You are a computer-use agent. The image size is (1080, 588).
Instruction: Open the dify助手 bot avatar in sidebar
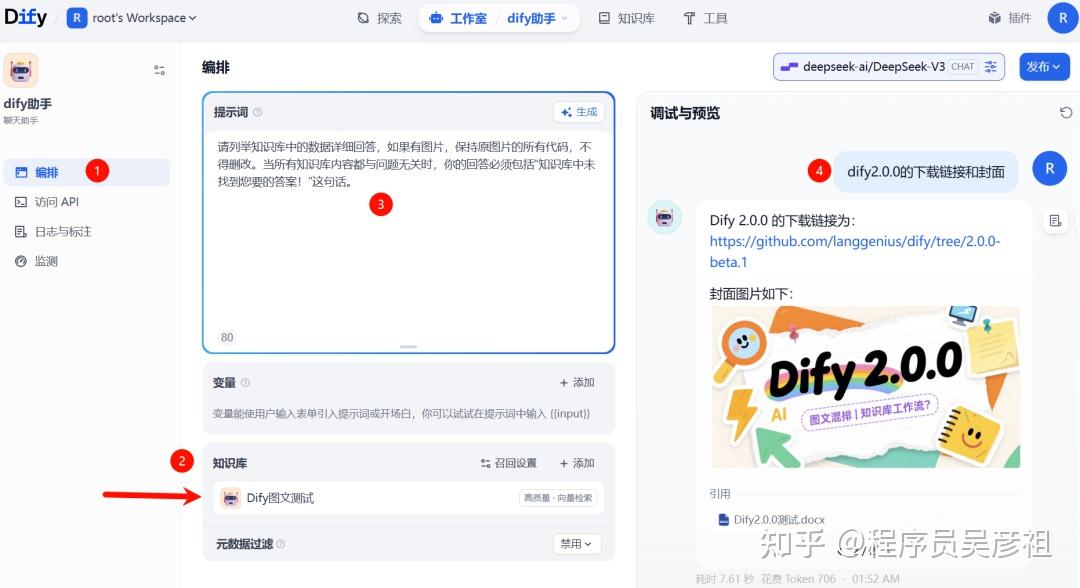21,70
